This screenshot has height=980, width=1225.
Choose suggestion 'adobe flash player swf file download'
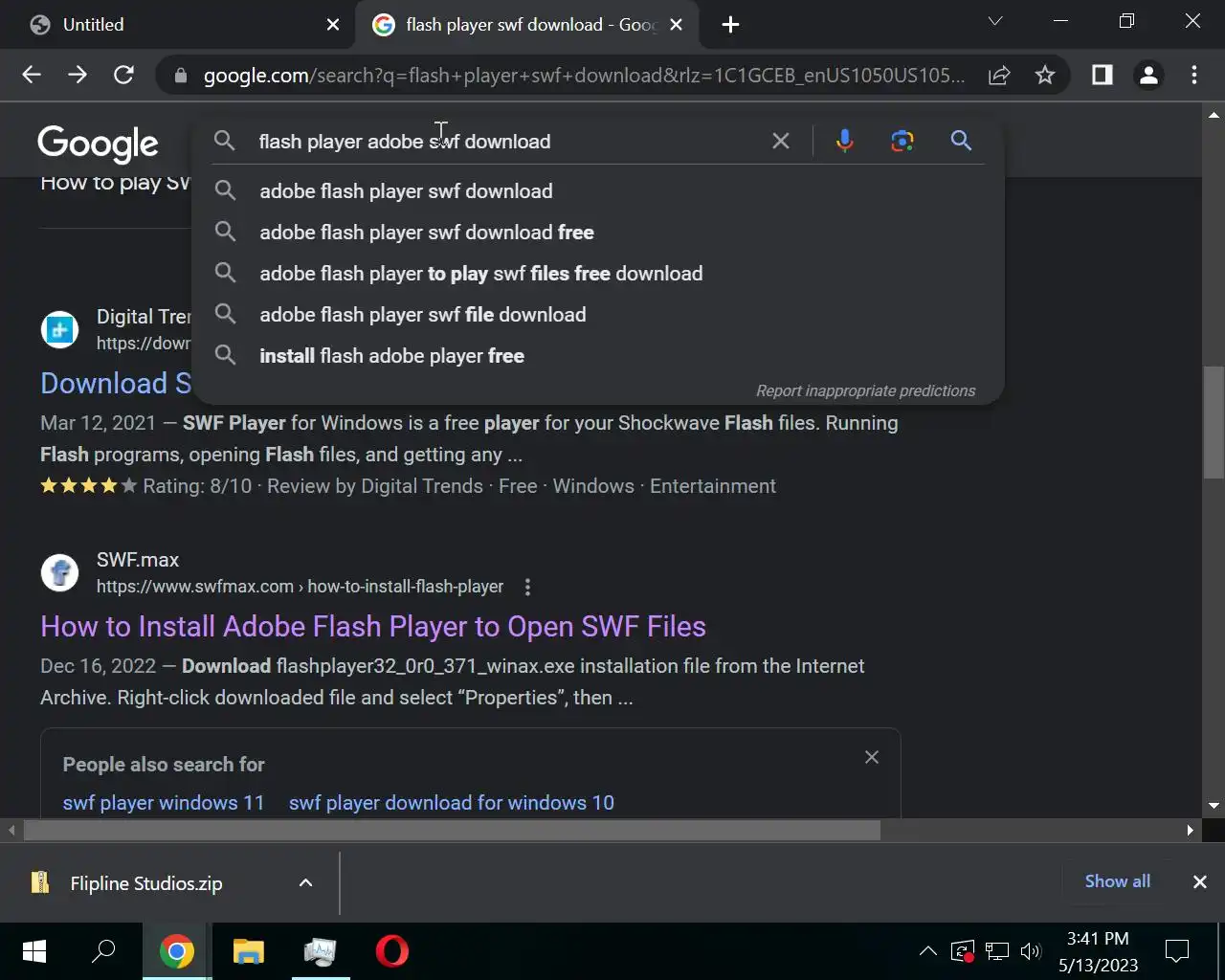(x=598, y=315)
